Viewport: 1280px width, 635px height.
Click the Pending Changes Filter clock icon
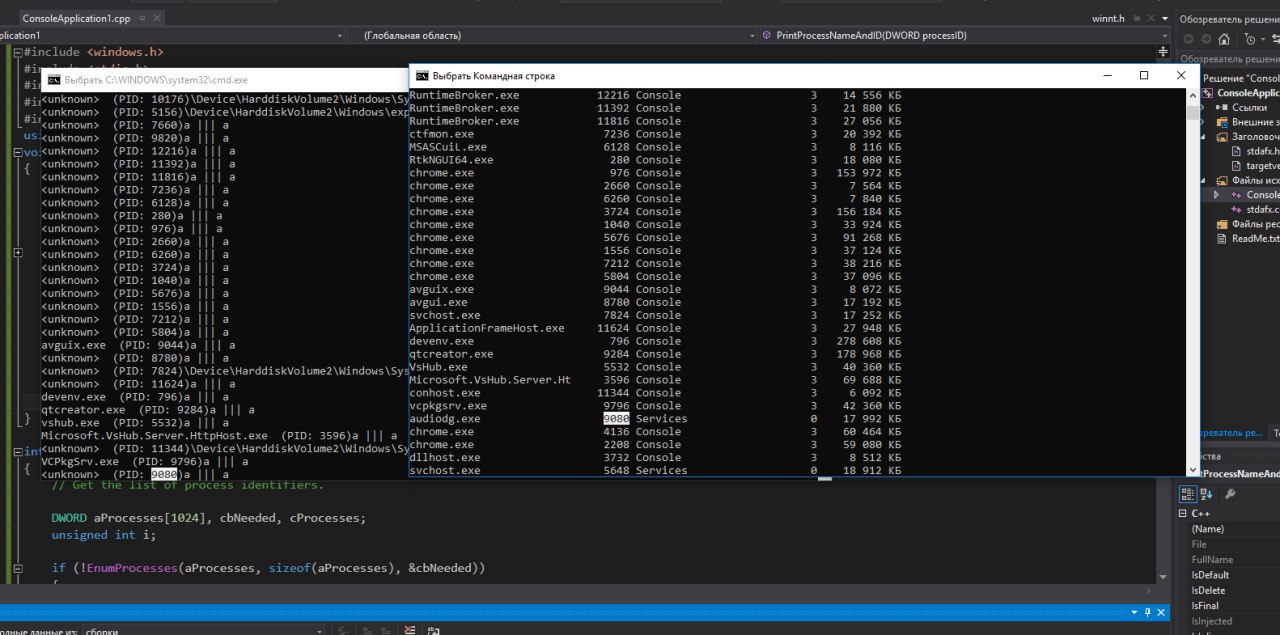1250,39
